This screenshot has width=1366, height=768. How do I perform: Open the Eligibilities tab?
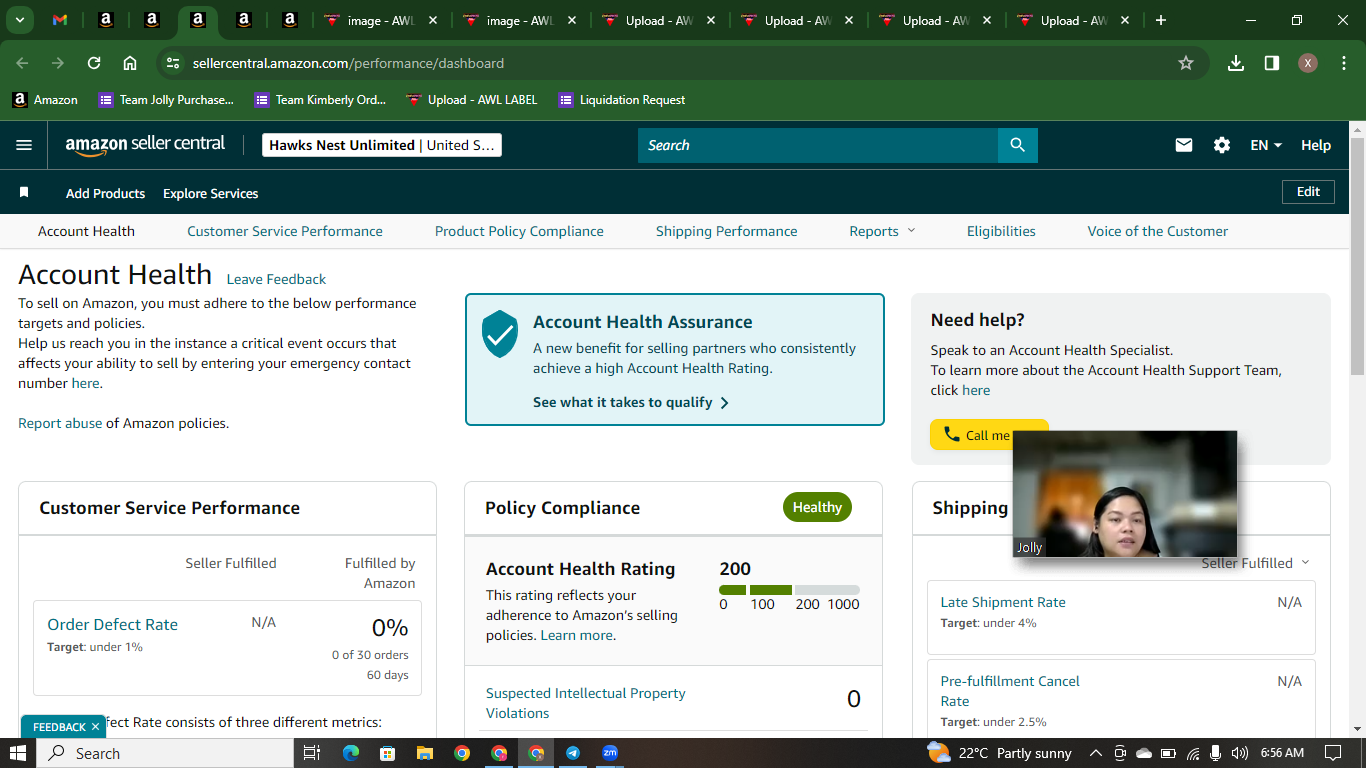(x=1001, y=231)
